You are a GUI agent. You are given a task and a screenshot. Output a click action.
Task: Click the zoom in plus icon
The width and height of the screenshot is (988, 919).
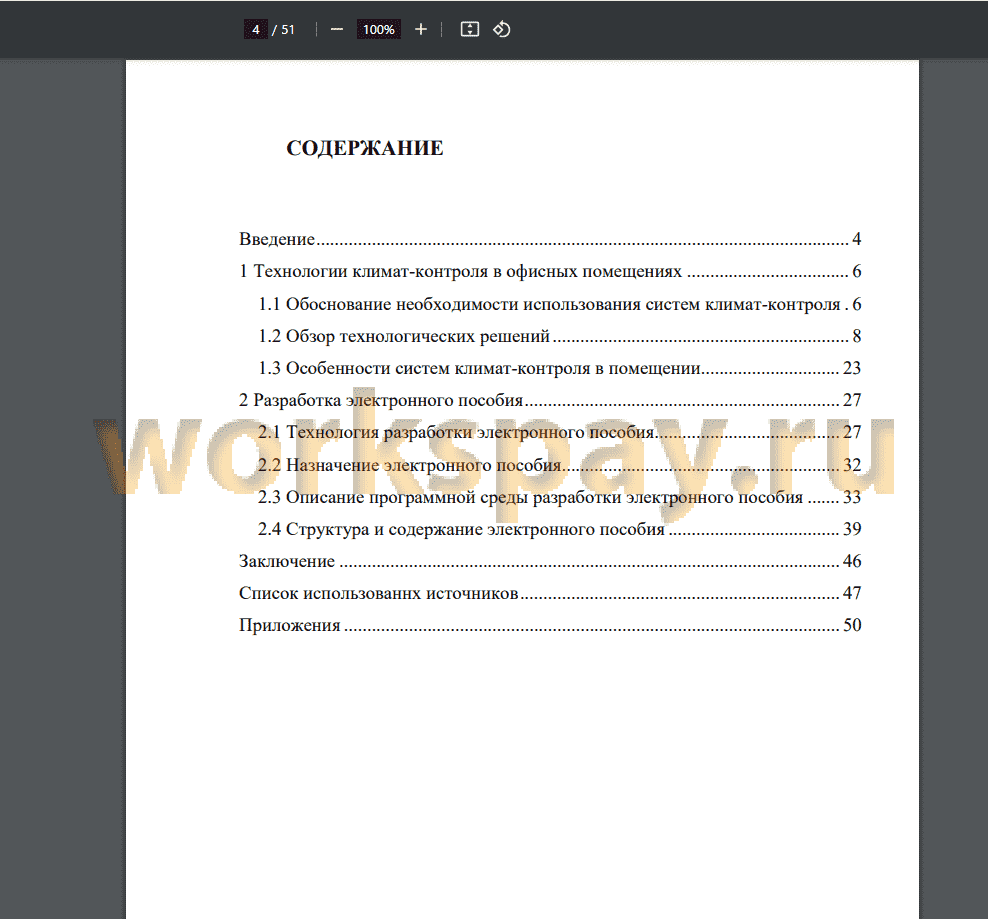click(x=421, y=30)
